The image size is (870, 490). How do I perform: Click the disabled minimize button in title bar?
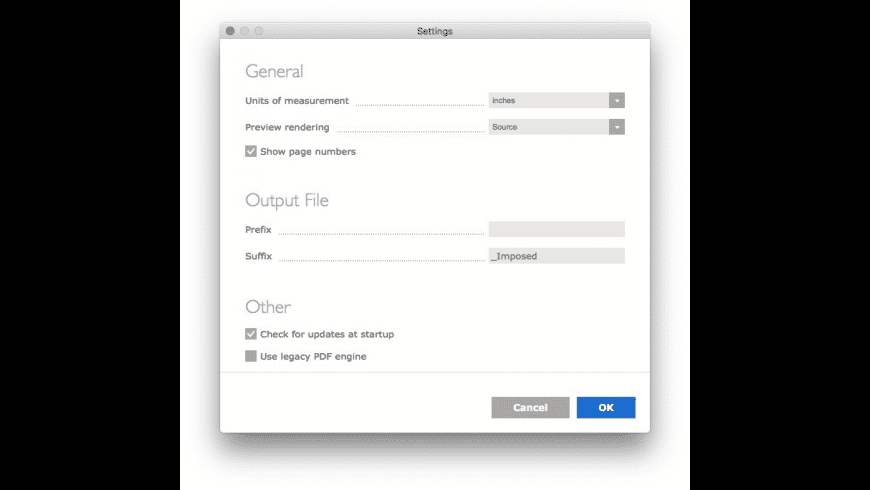coord(245,31)
